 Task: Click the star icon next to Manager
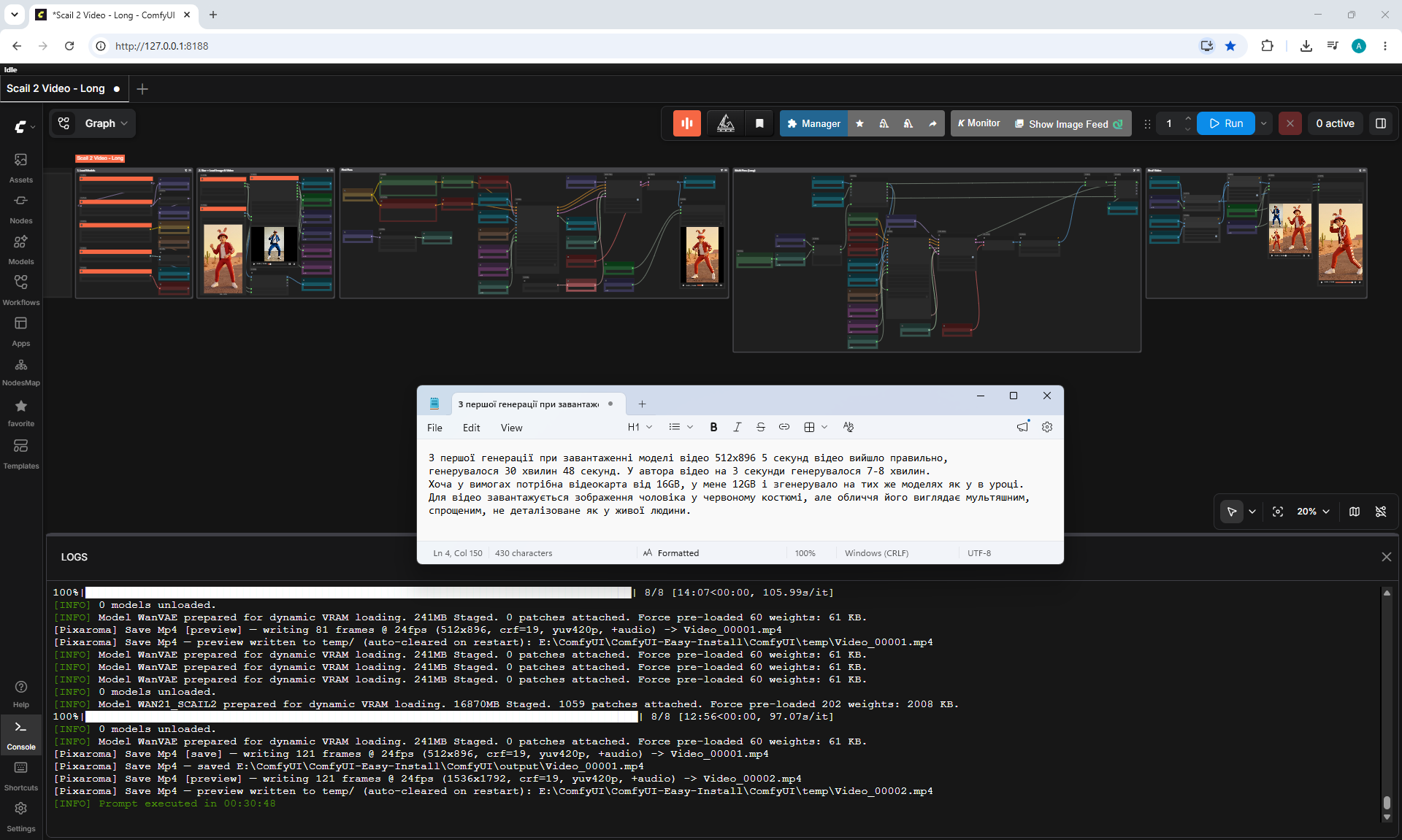[x=859, y=123]
